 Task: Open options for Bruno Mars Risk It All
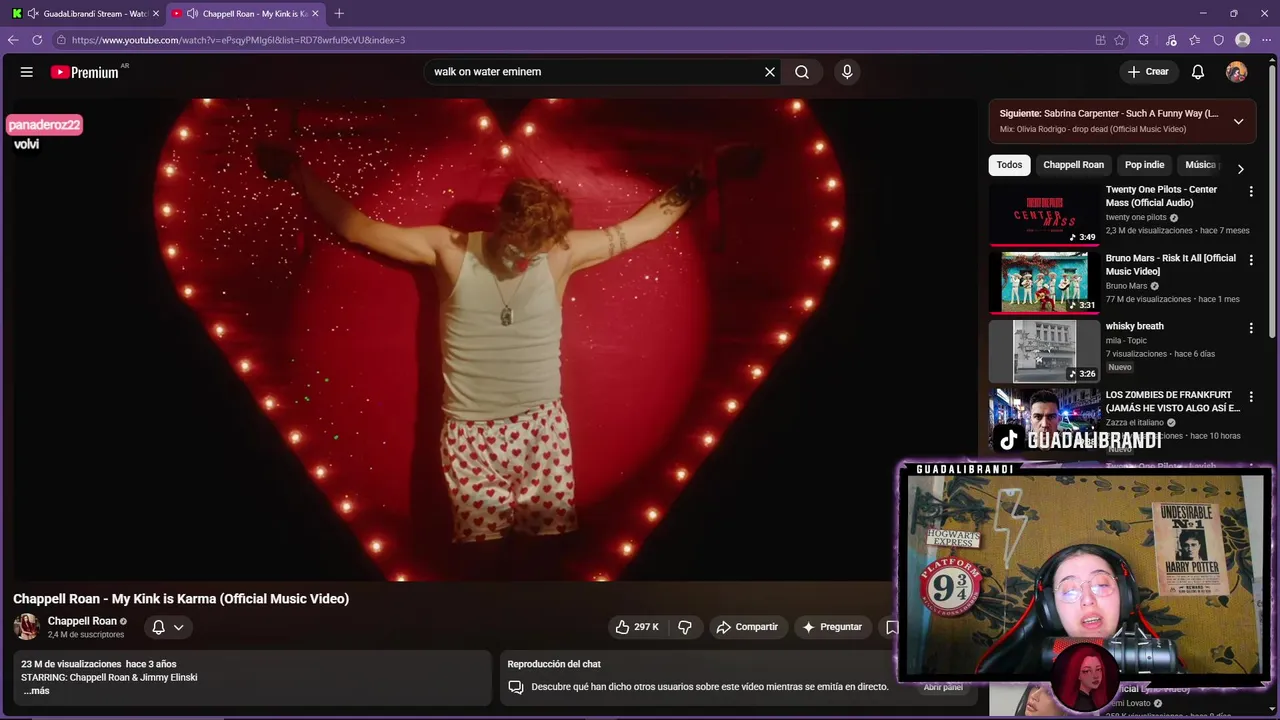click(1251, 260)
